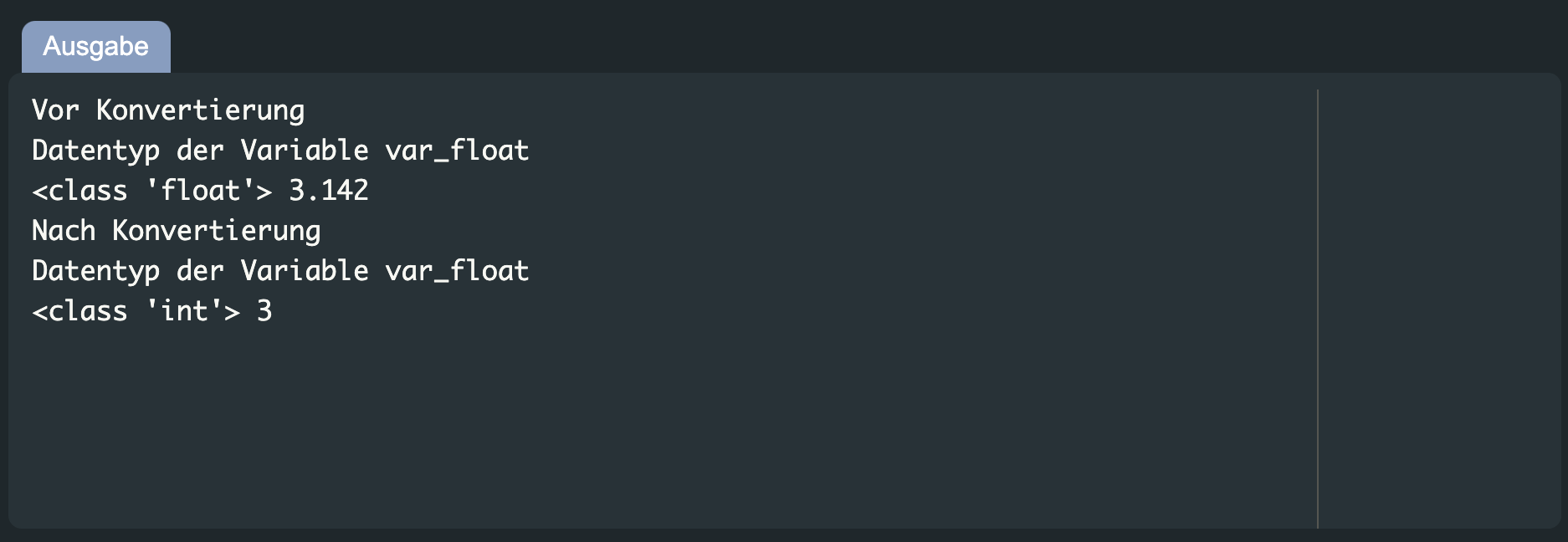
Task: Click the line reading Vor Konvertierung
Action: [167, 109]
